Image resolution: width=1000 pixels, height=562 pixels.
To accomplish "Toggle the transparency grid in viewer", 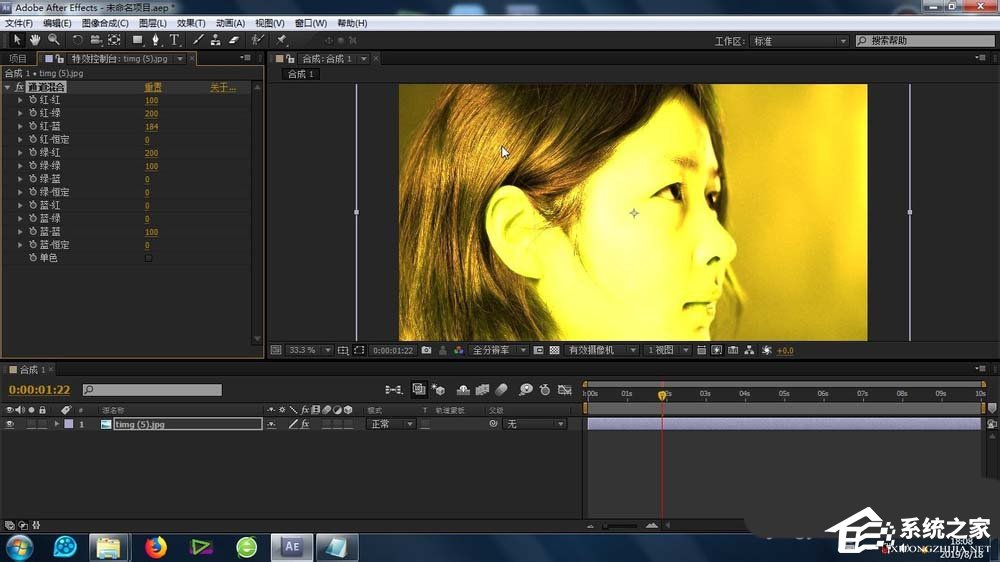I will click(554, 351).
